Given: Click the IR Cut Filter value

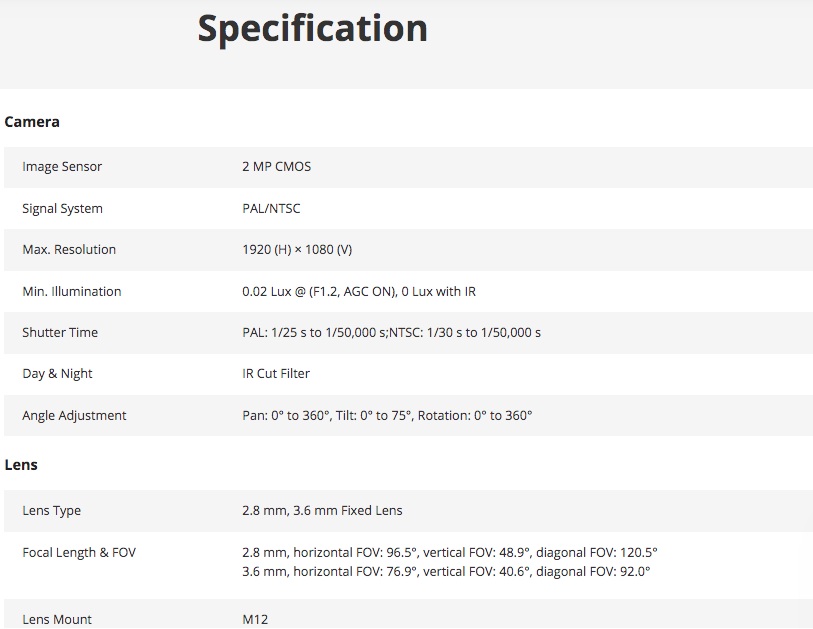Looking at the screenshot, I should 276,374.
